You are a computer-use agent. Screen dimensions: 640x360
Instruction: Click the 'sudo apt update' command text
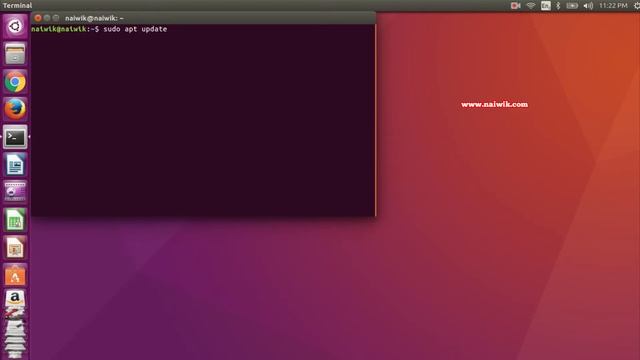[135, 29]
